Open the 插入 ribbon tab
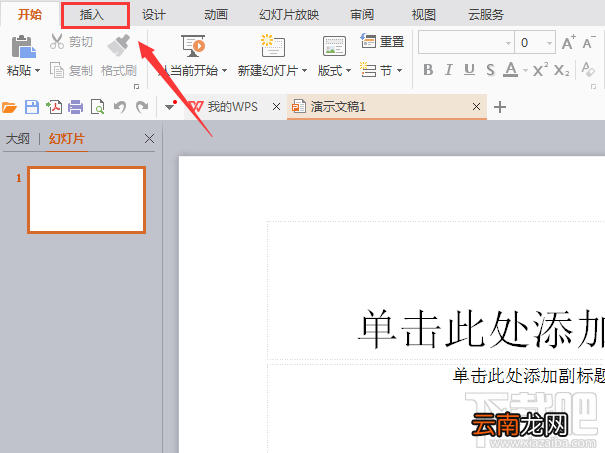This screenshot has height=453, width=605. (x=92, y=15)
